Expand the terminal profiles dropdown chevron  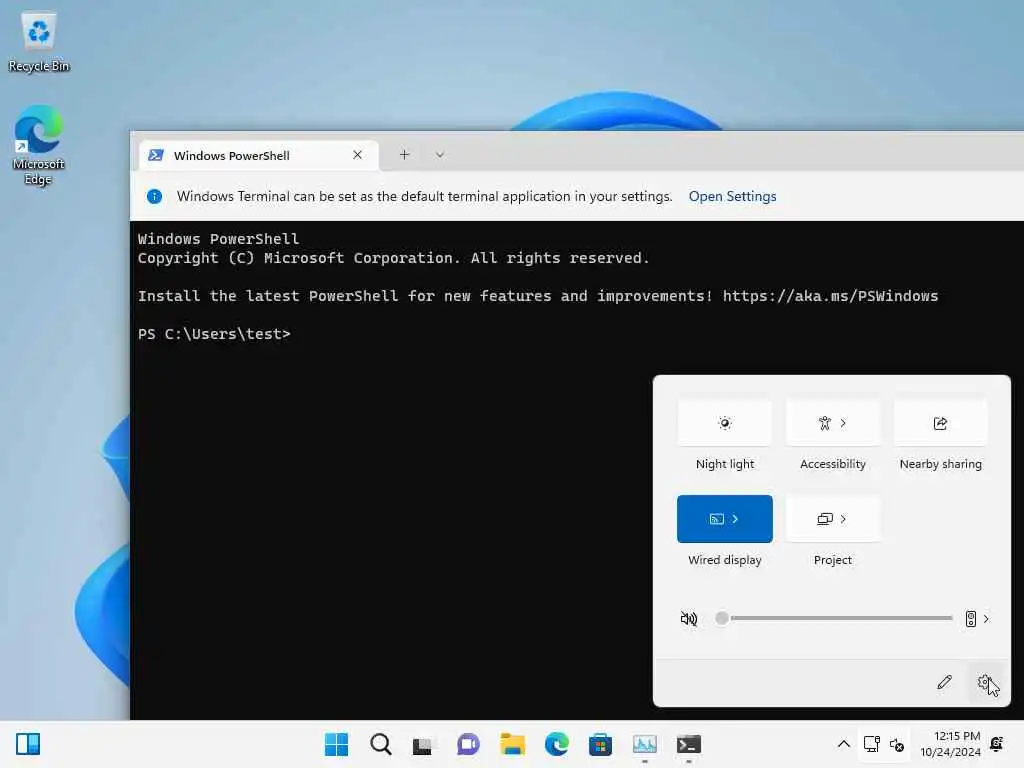440,155
